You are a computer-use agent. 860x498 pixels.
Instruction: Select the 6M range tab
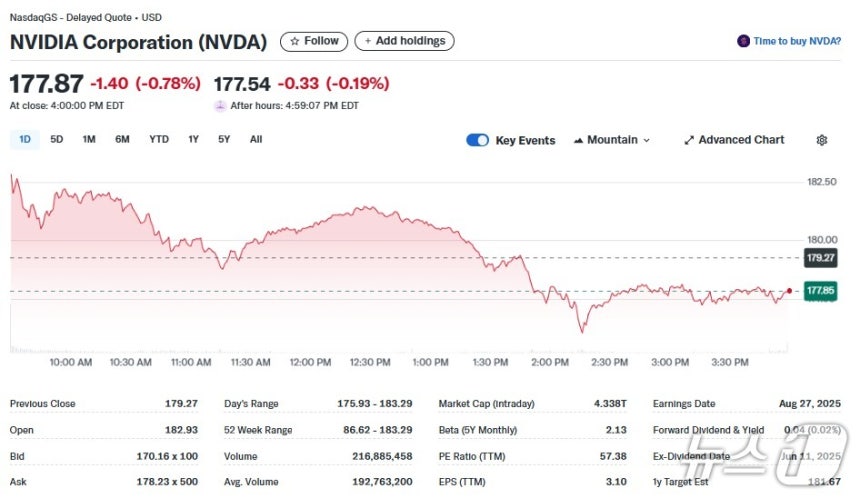[122, 139]
